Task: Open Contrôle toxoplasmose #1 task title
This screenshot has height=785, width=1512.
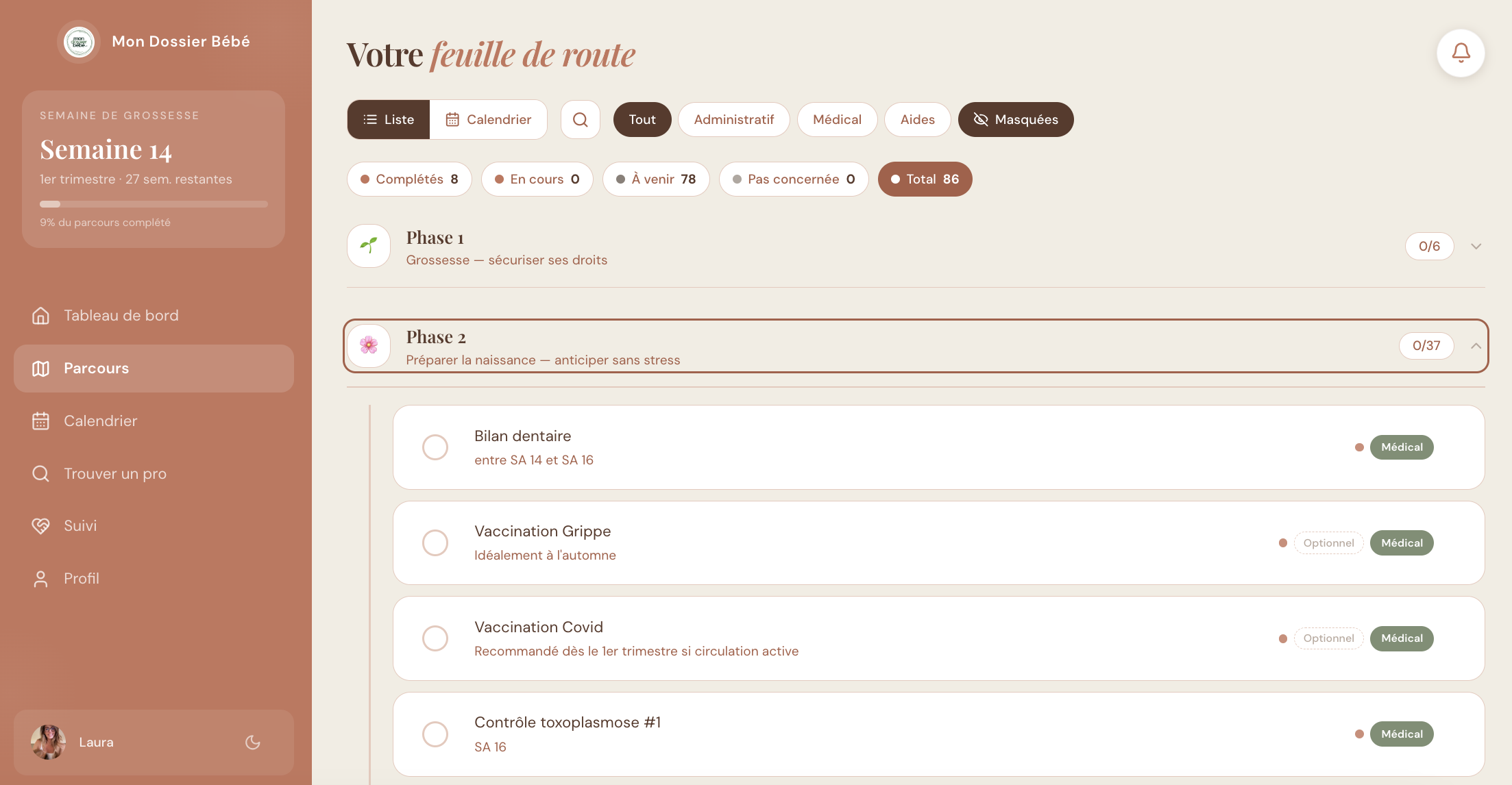Action: point(568,723)
